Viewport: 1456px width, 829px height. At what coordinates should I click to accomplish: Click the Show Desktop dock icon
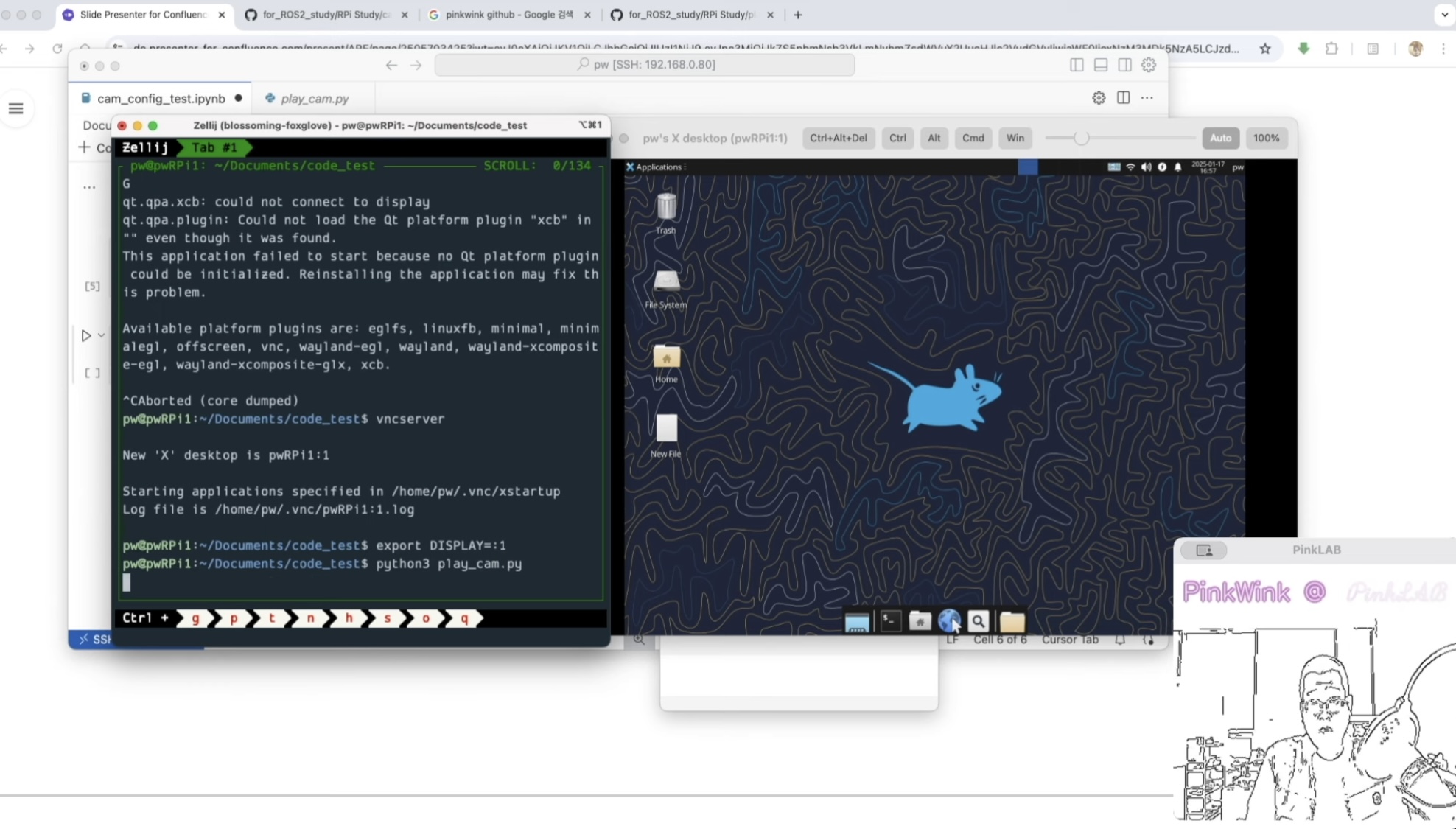coord(857,623)
